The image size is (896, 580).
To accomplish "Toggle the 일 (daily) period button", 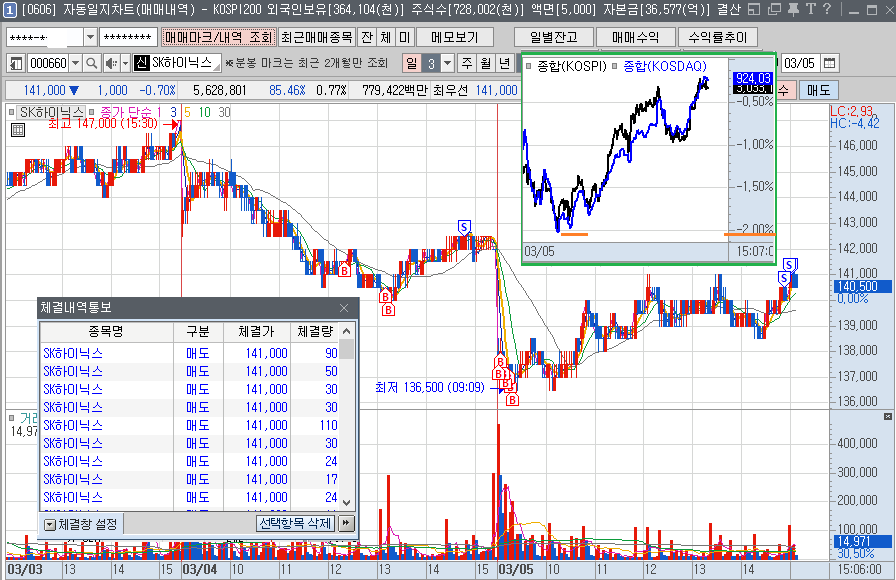I will (x=410, y=63).
